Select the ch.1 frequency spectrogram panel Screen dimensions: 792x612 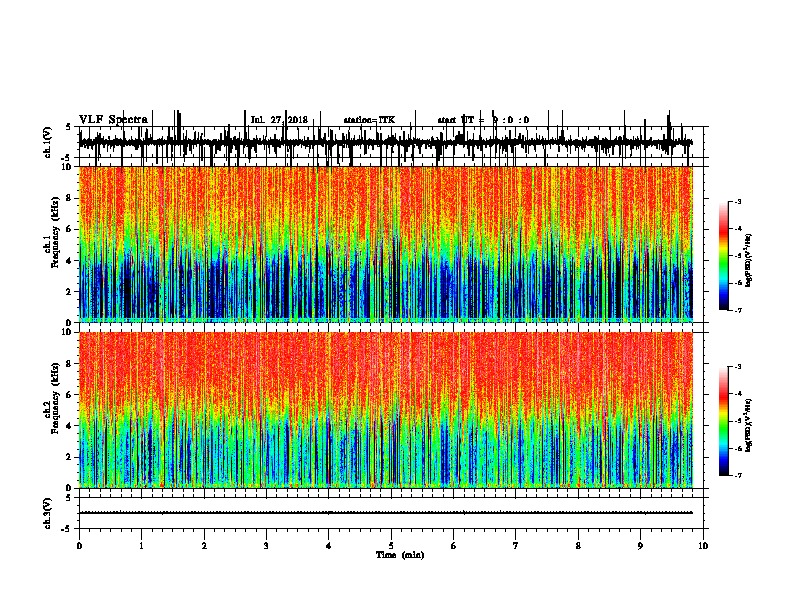(386, 244)
